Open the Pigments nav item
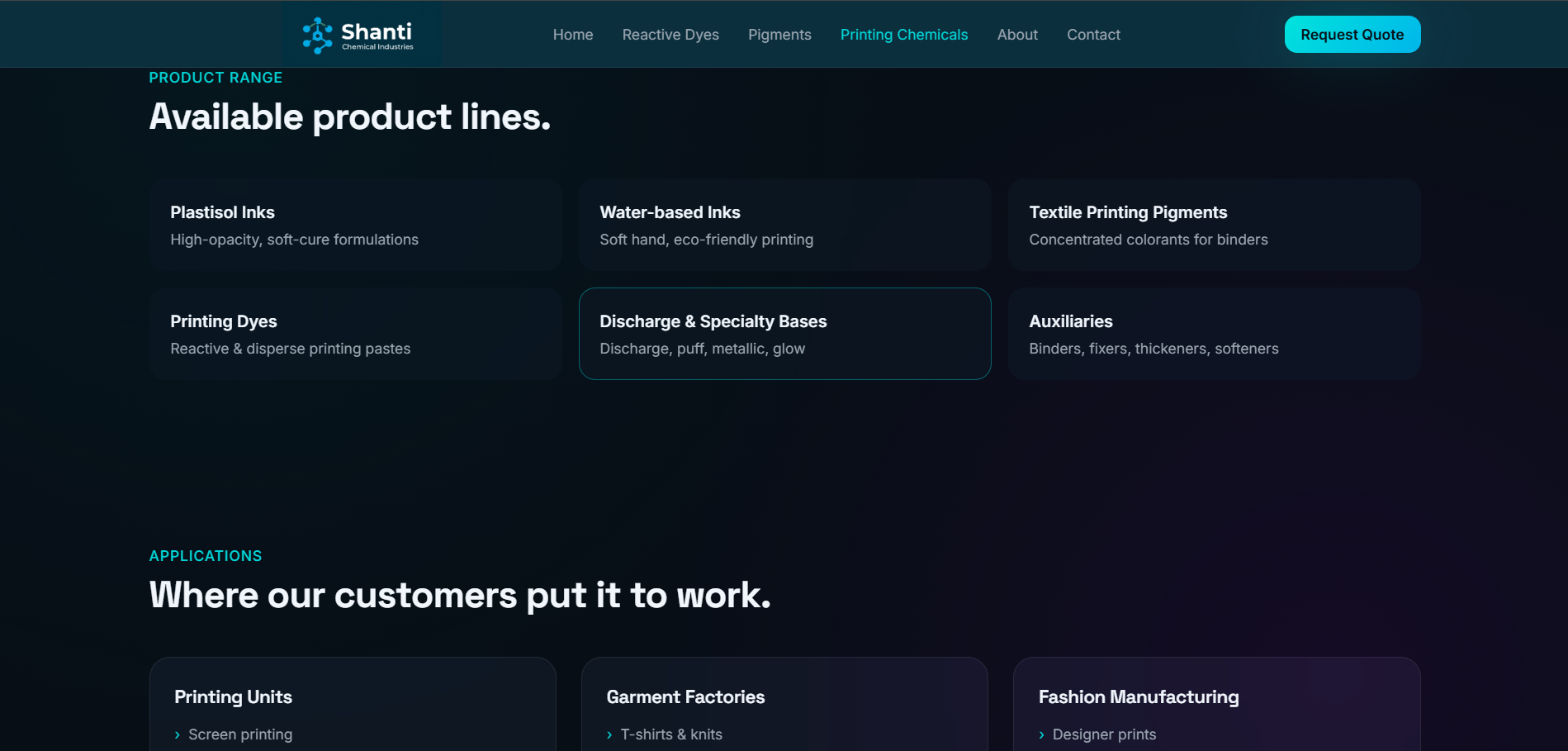 [779, 35]
